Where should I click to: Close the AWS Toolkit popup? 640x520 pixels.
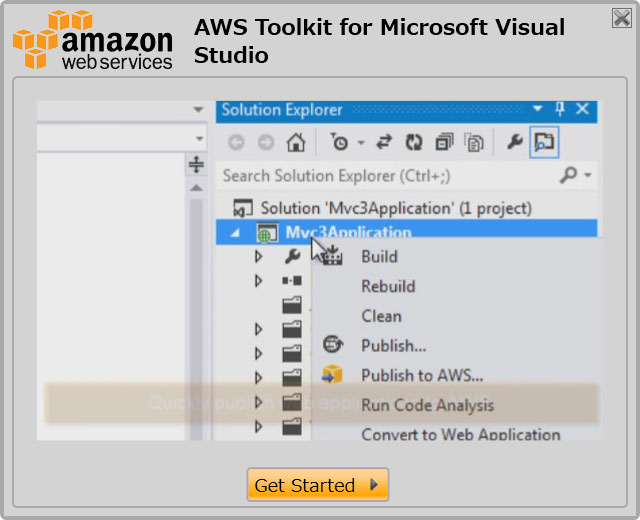(622, 18)
